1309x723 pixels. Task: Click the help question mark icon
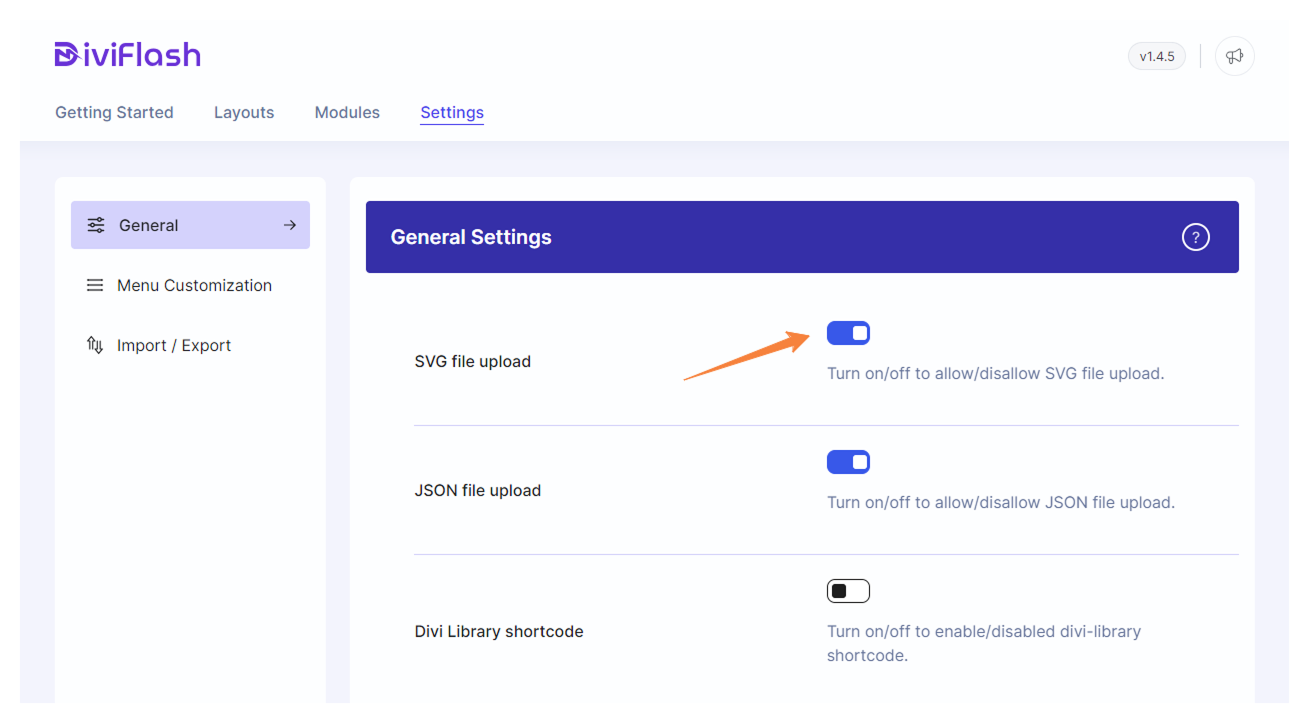(1196, 237)
